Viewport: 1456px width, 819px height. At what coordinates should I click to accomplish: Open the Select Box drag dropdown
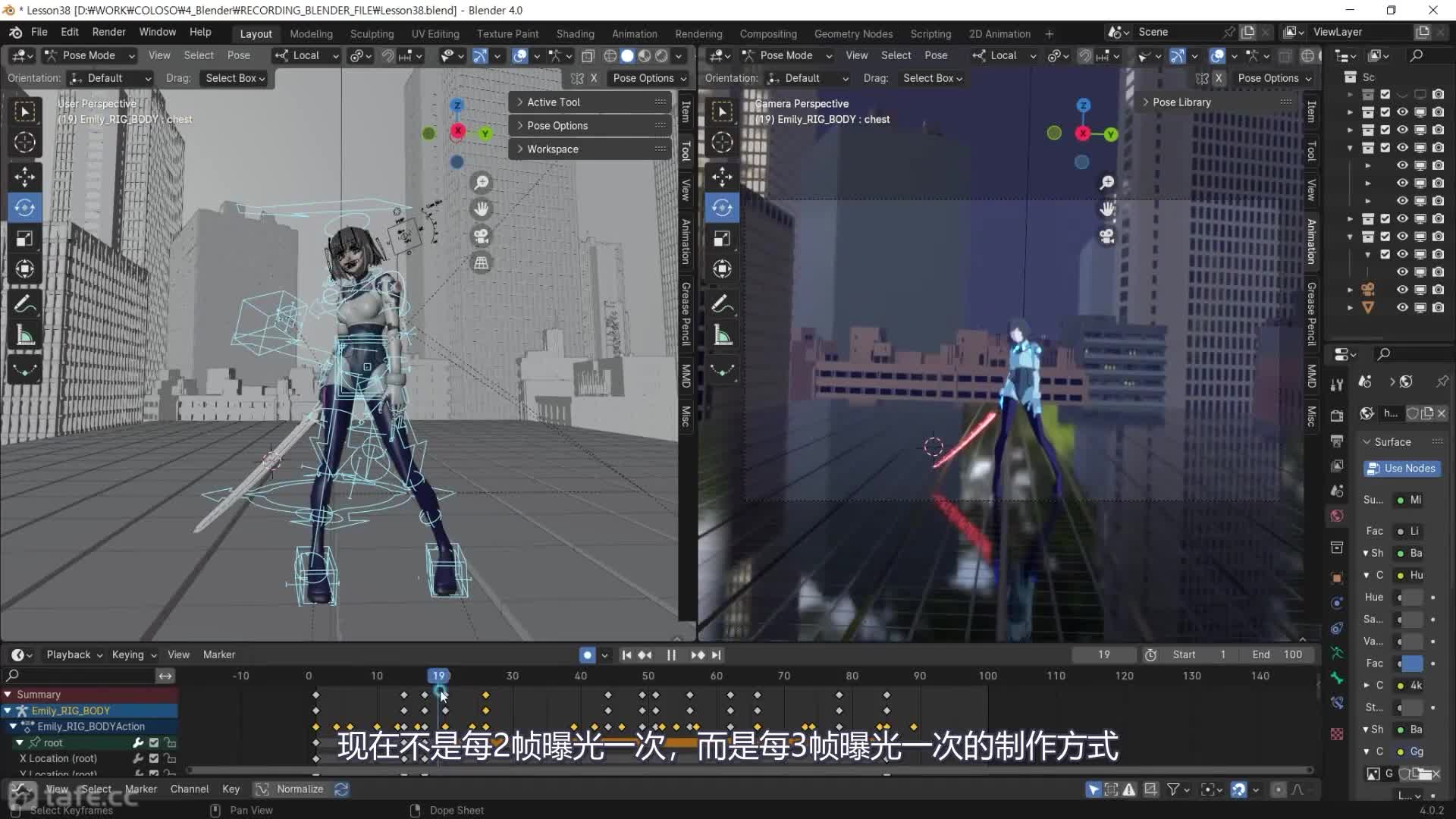pos(235,78)
